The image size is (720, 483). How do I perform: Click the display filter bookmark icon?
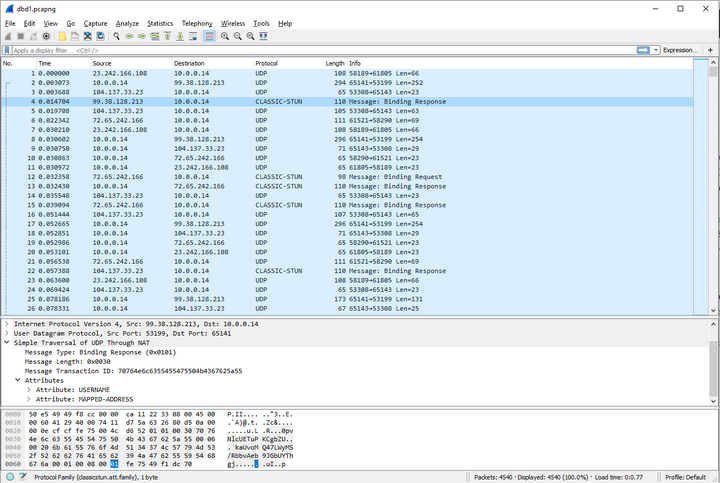pos(8,49)
